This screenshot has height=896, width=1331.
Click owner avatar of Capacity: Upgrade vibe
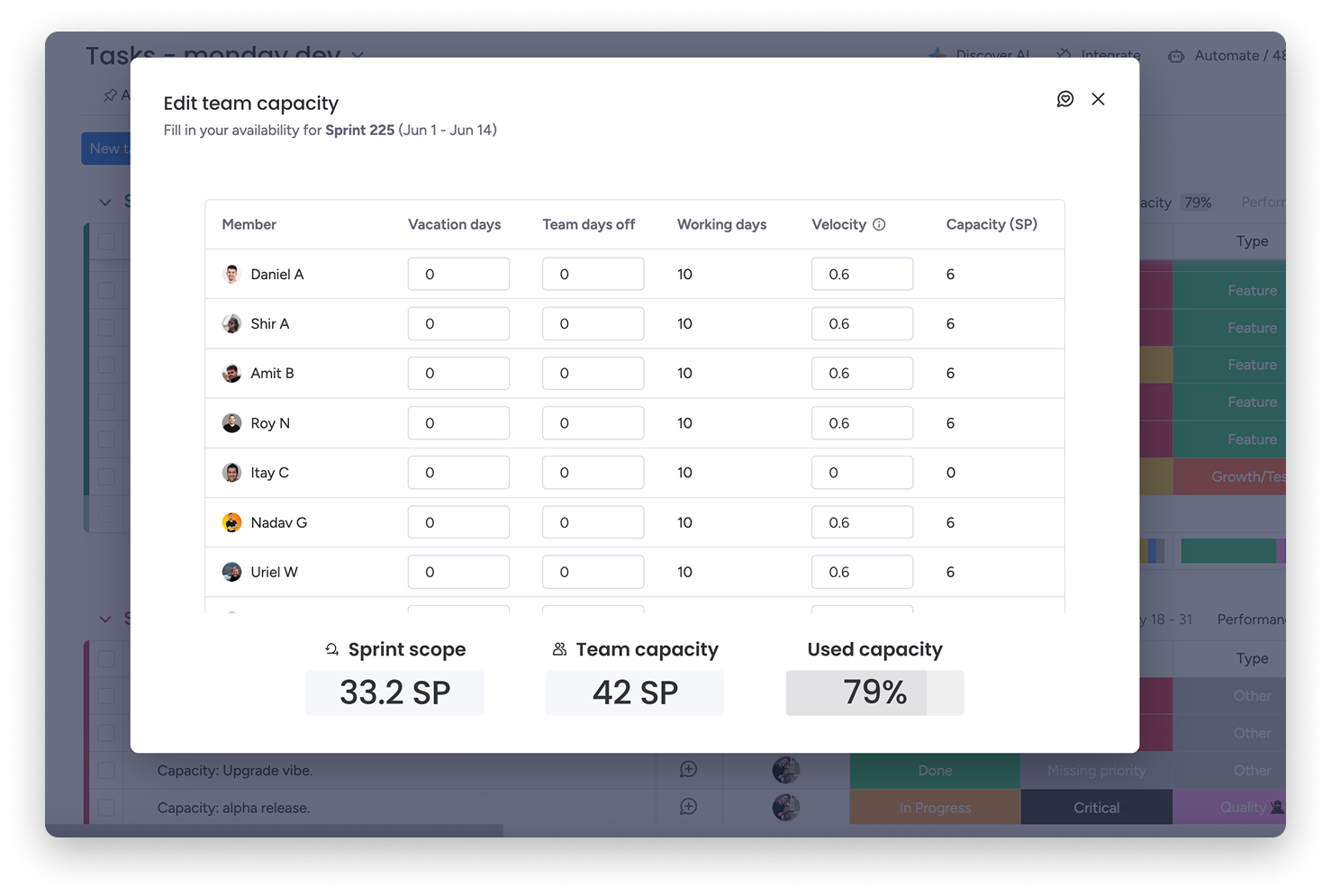786,770
